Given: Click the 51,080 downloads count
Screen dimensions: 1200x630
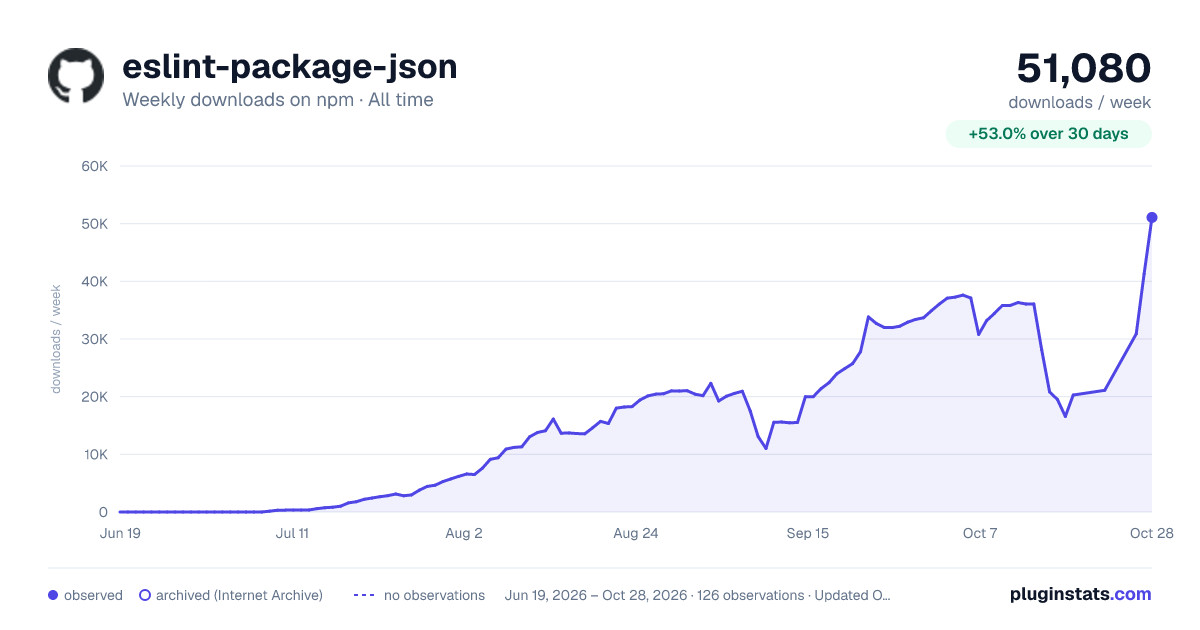Looking at the screenshot, I should tap(1084, 68).
